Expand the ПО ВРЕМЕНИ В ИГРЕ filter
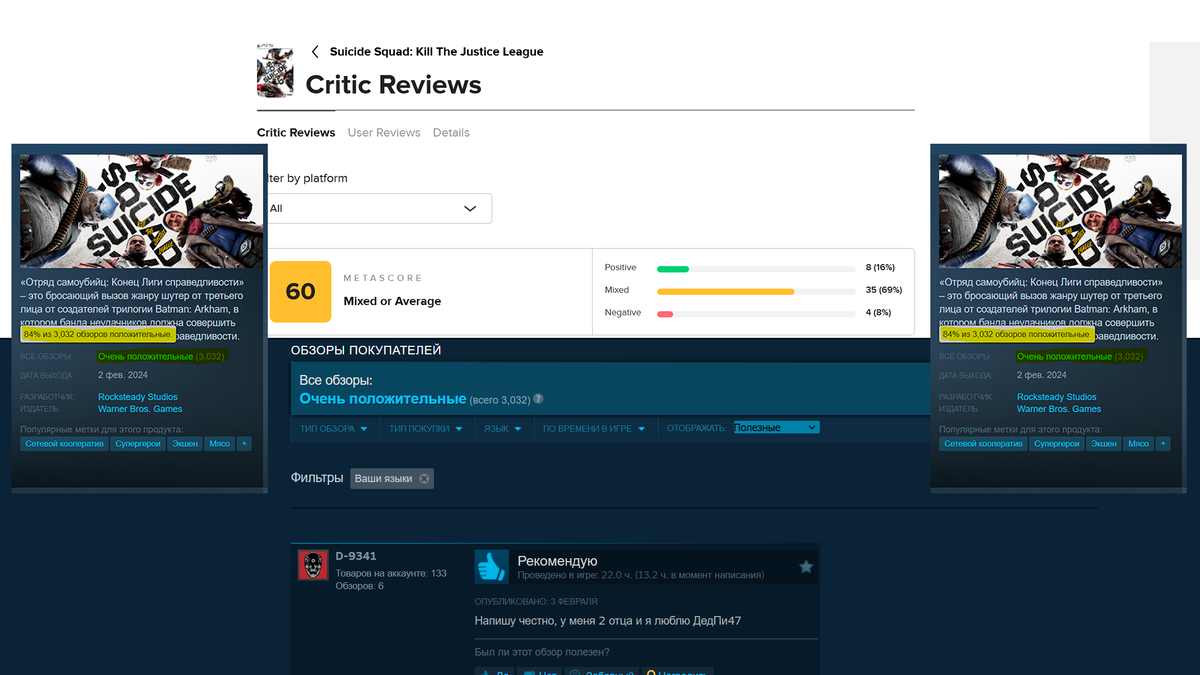The image size is (1200, 675). click(x=594, y=429)
